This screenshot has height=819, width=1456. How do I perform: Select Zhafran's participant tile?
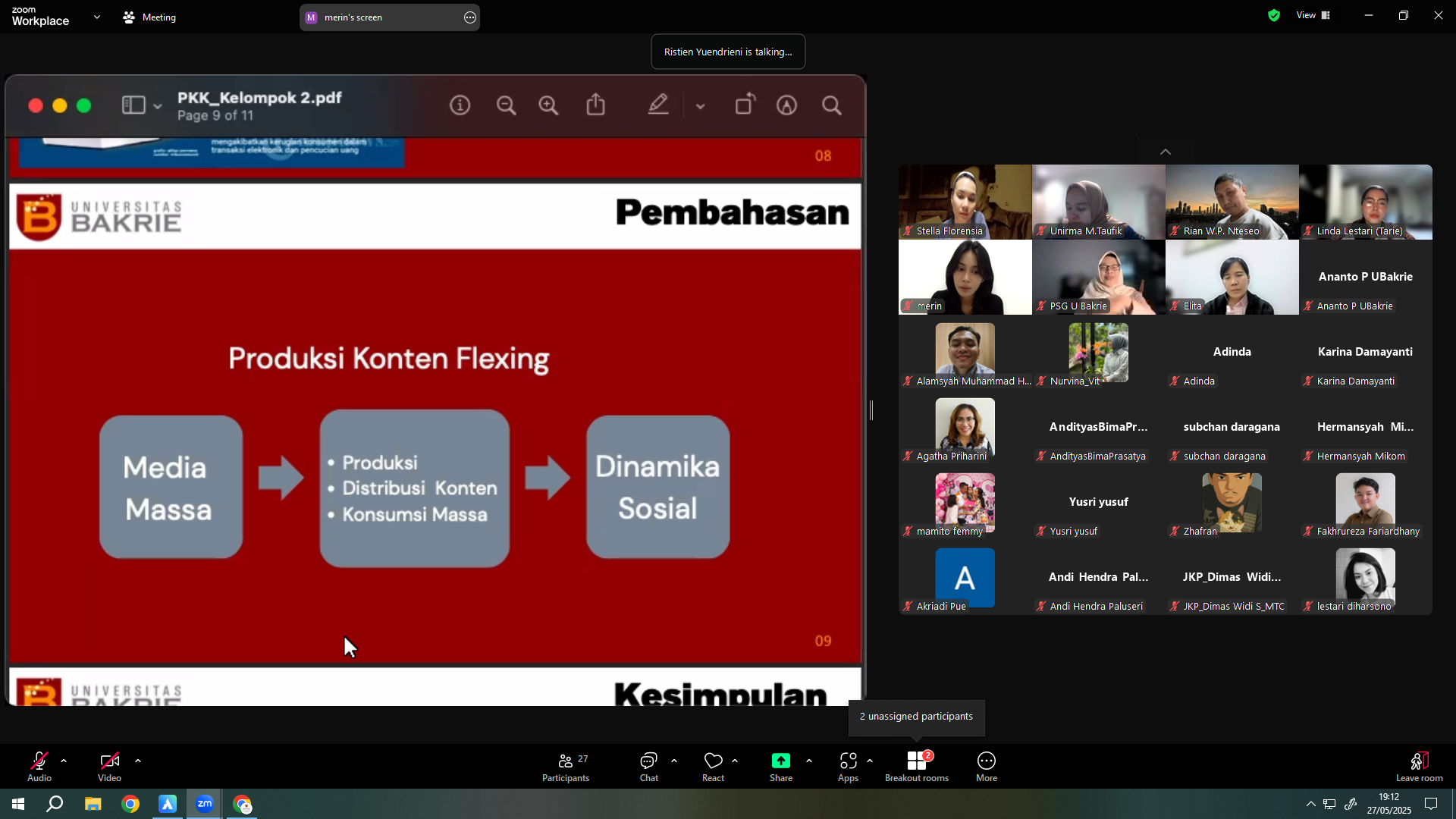tap(1232, 502)
